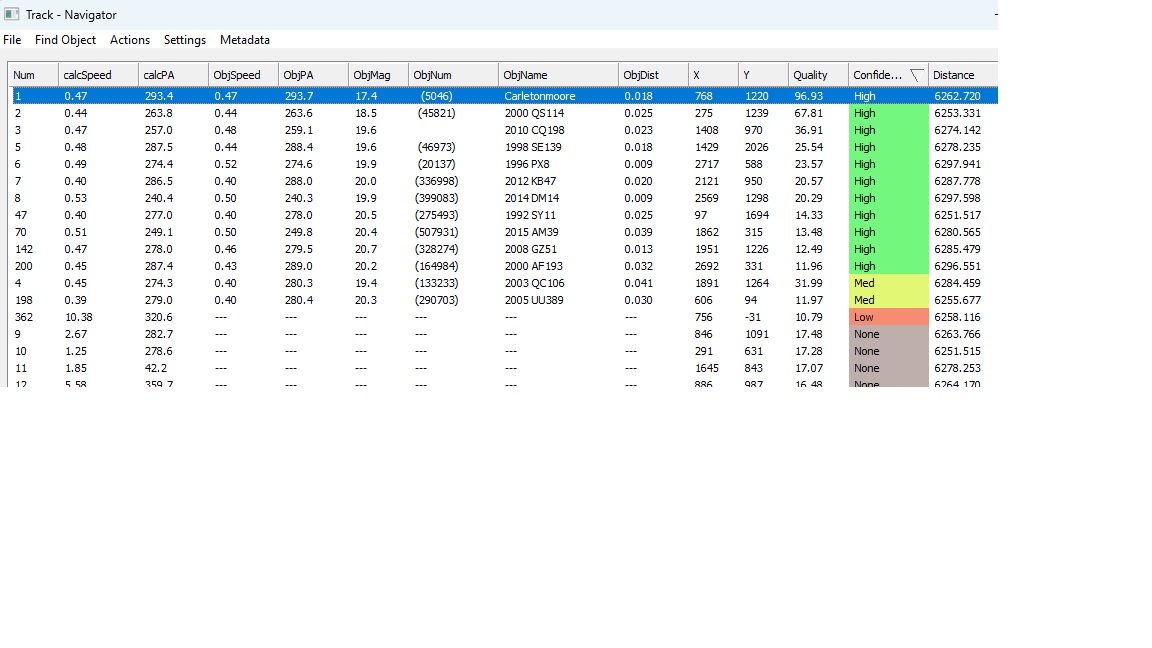Select track number 10 row

[503, 351]
